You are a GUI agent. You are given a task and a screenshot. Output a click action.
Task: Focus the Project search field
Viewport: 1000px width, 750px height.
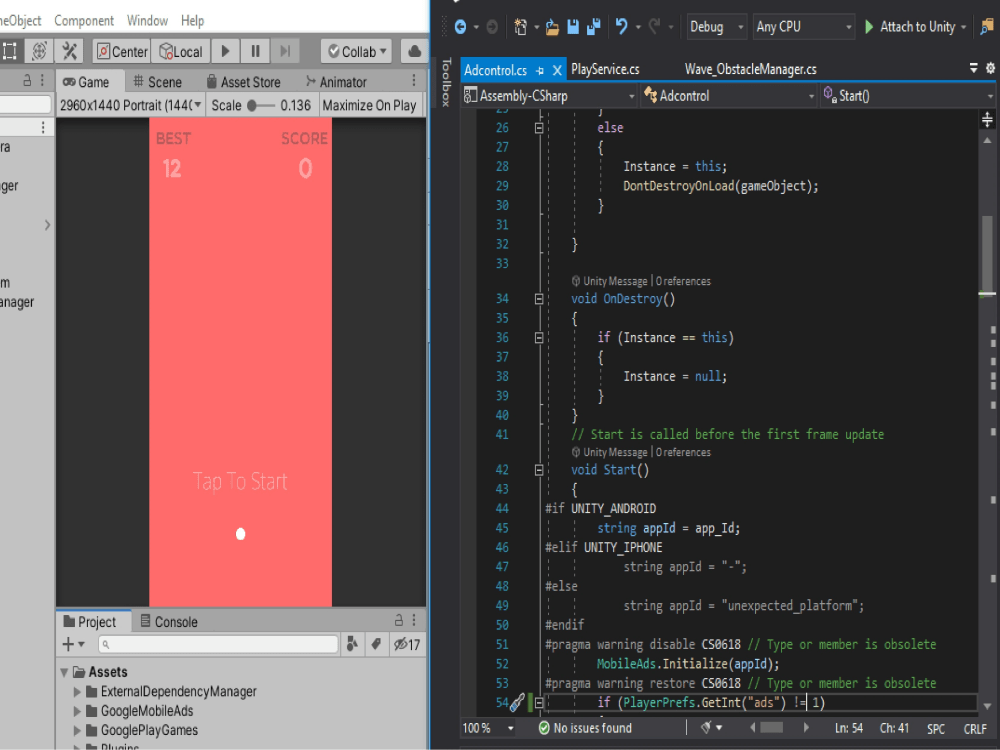tap(218, 645)
